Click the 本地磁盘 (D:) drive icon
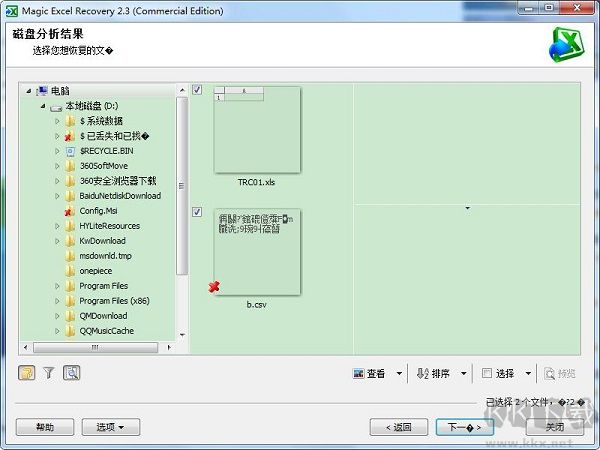 56,107
